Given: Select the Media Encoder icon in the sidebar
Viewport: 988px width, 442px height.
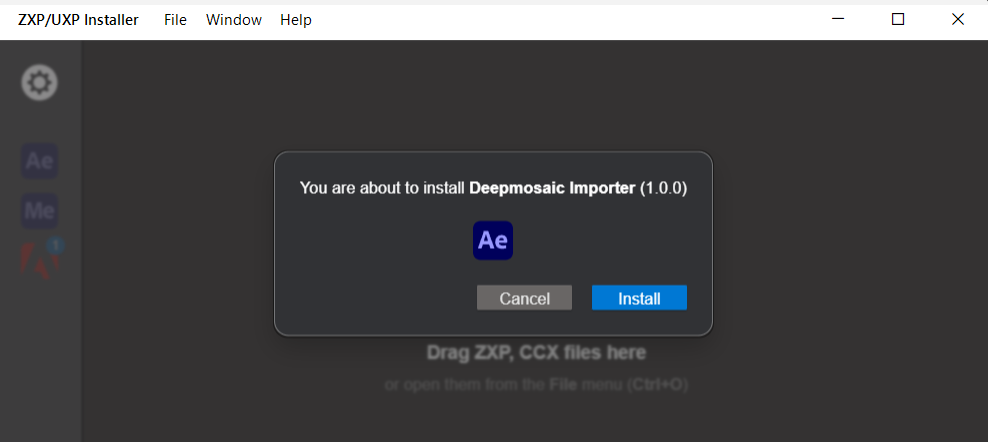Looking at the screenshot, I should coord(40,211).
